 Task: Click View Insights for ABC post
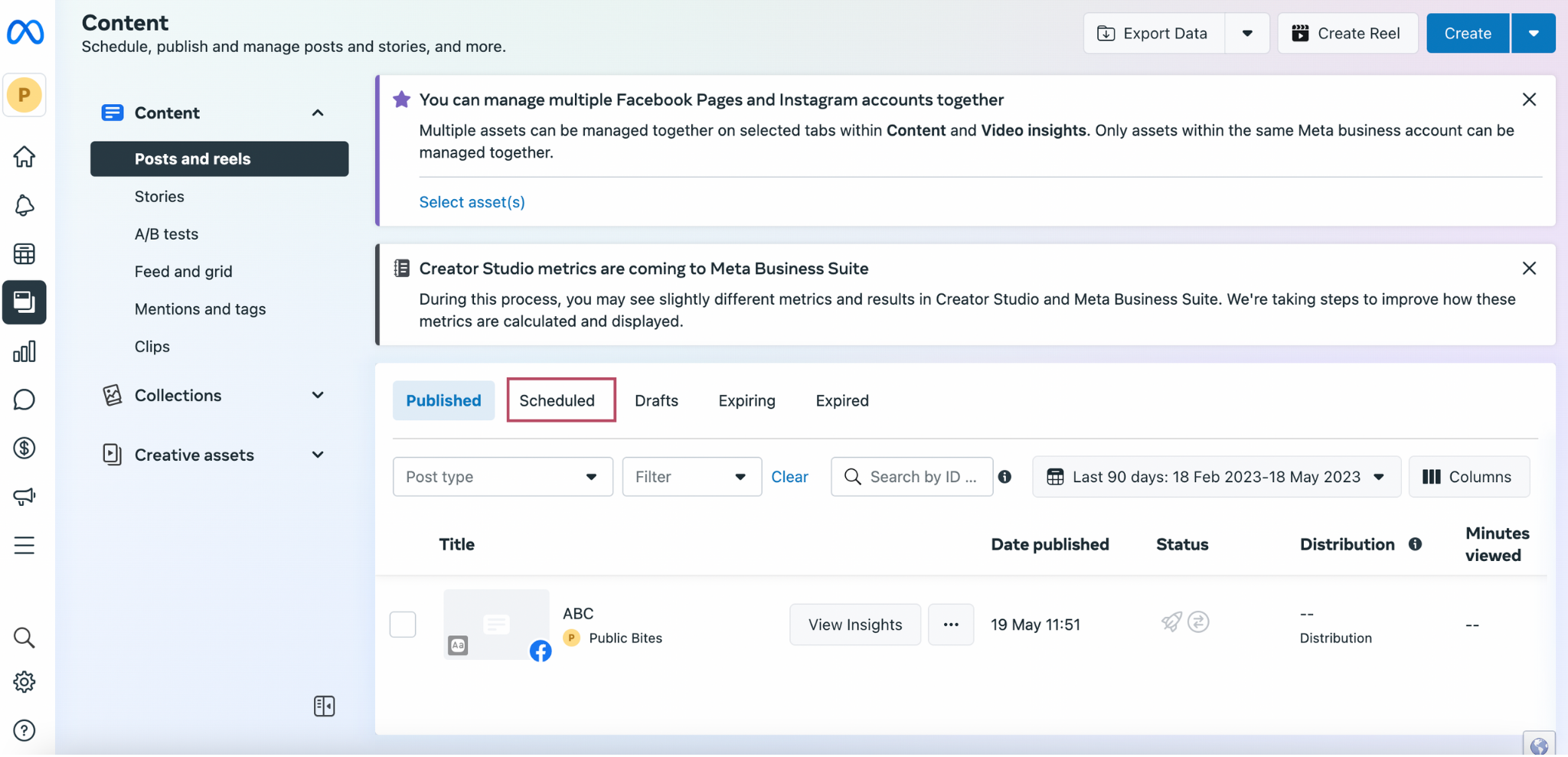click(854, 625)
